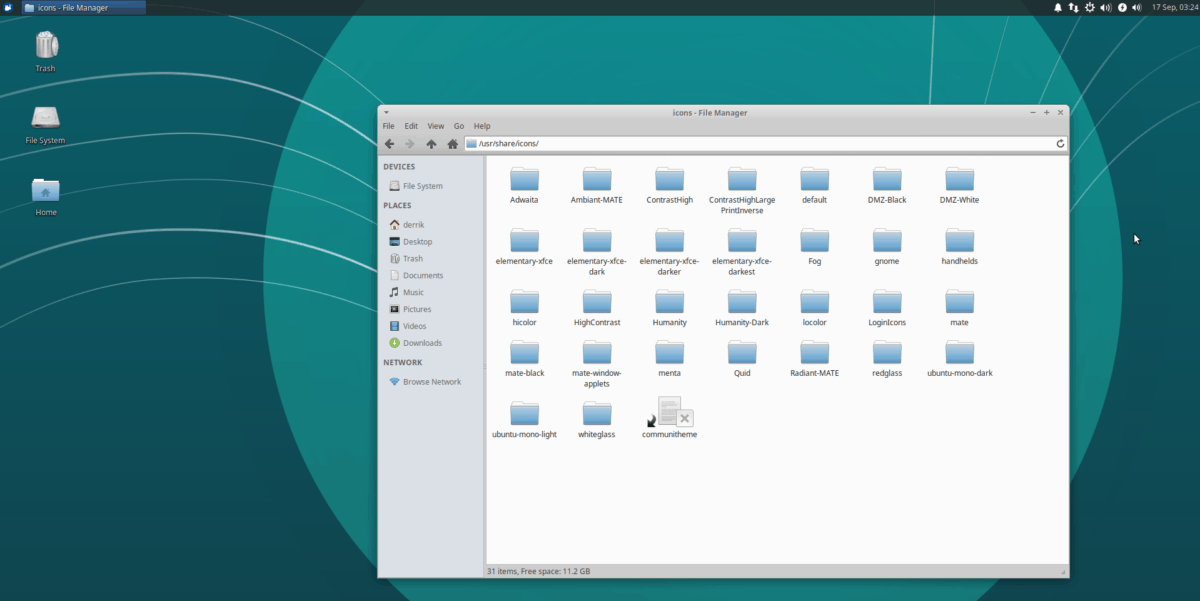Click Browse Network under Network
The image size is (1200, 601).
click(x=427, y=381)
